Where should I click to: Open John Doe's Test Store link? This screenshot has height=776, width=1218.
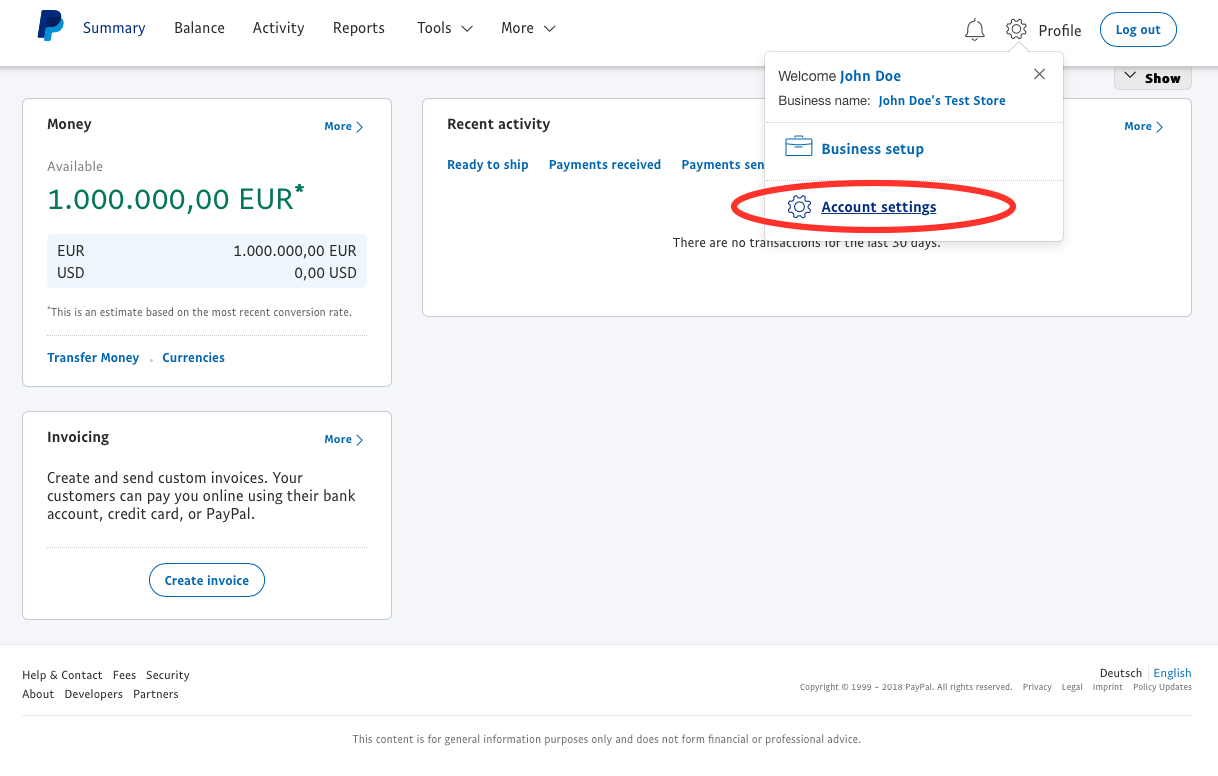point(942,101)
